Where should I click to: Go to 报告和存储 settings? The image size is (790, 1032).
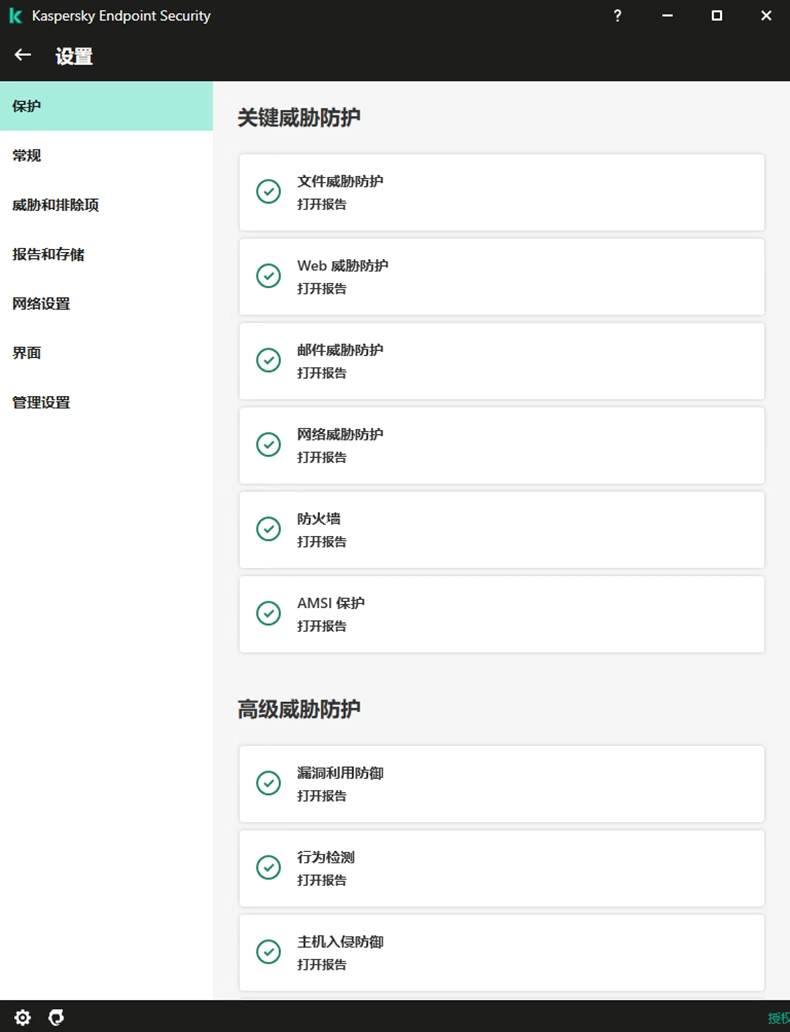coord(48,254)
